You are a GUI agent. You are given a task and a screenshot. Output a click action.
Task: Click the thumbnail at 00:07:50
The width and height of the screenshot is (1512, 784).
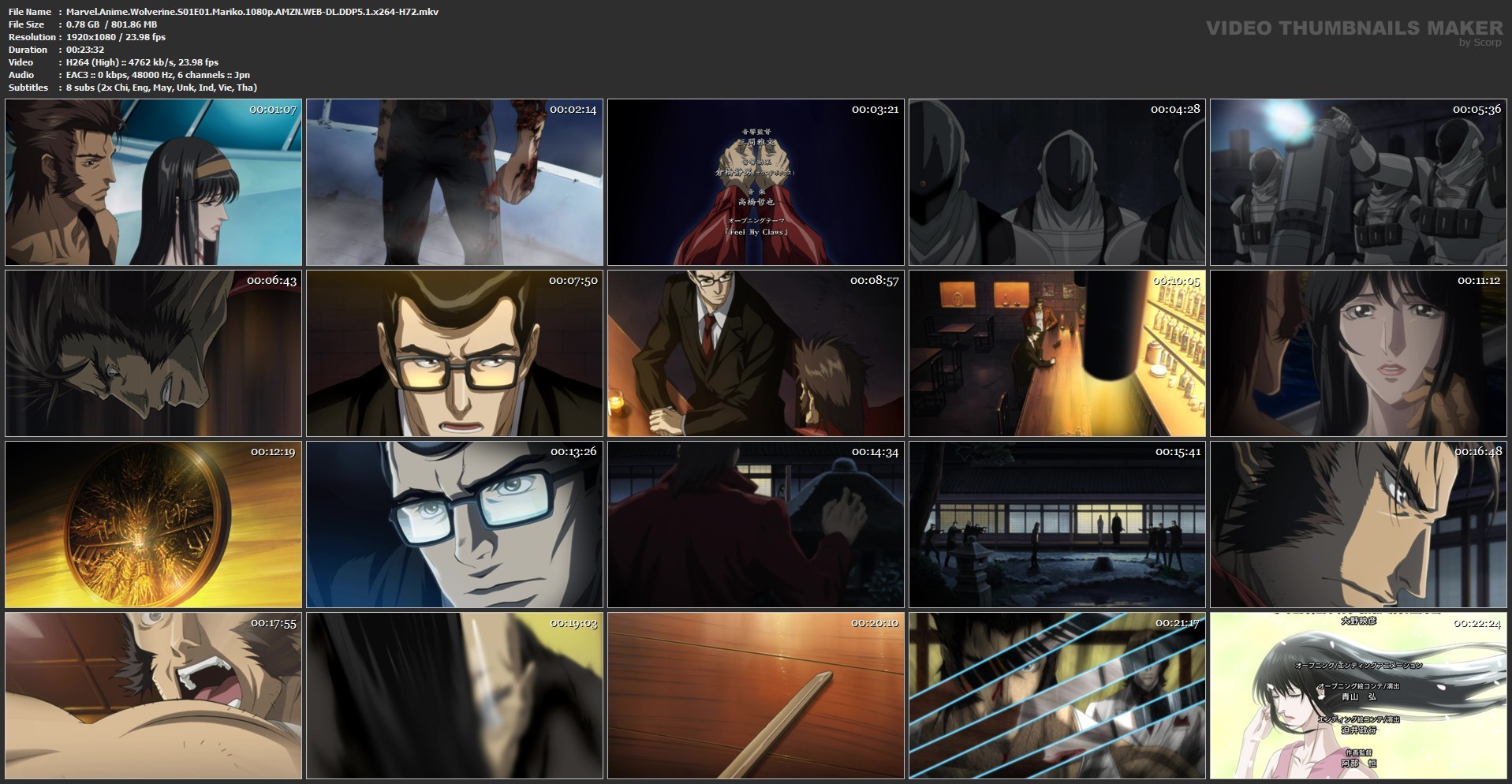tap(455, 353)
